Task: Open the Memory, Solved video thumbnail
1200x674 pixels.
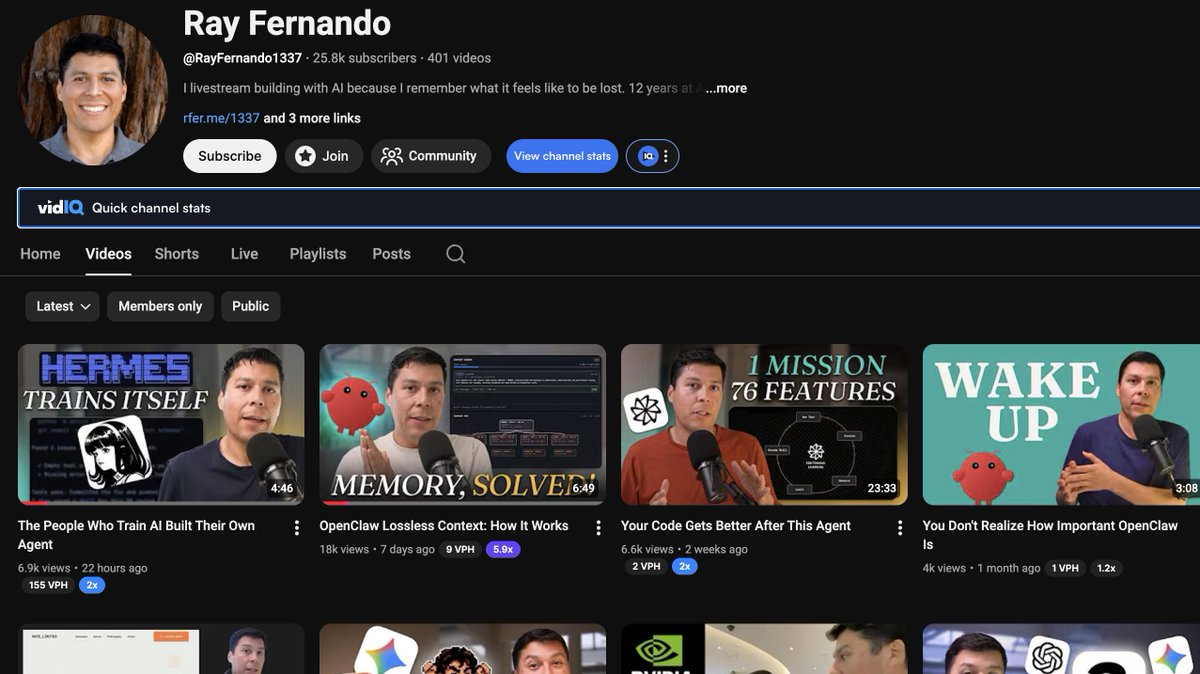Action: [x=463, y=425]
